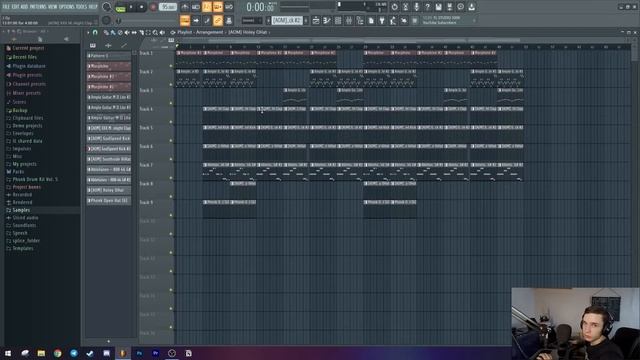The height and width of the screenshot is (360, 640).
Task: Click the time display 0:00:00
Action: [260, 7]
